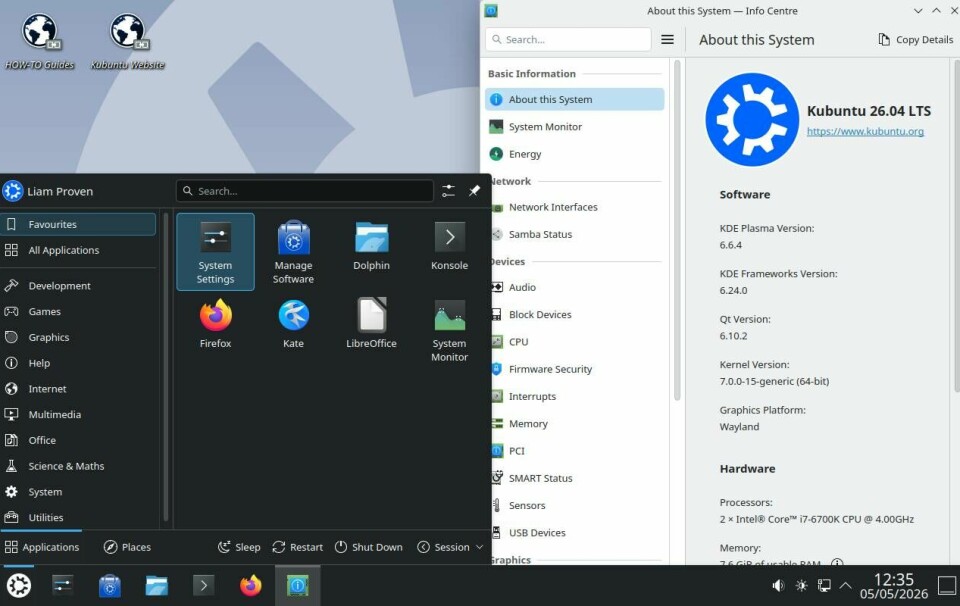Follow the kubuntu.org link

coord(865,131)
